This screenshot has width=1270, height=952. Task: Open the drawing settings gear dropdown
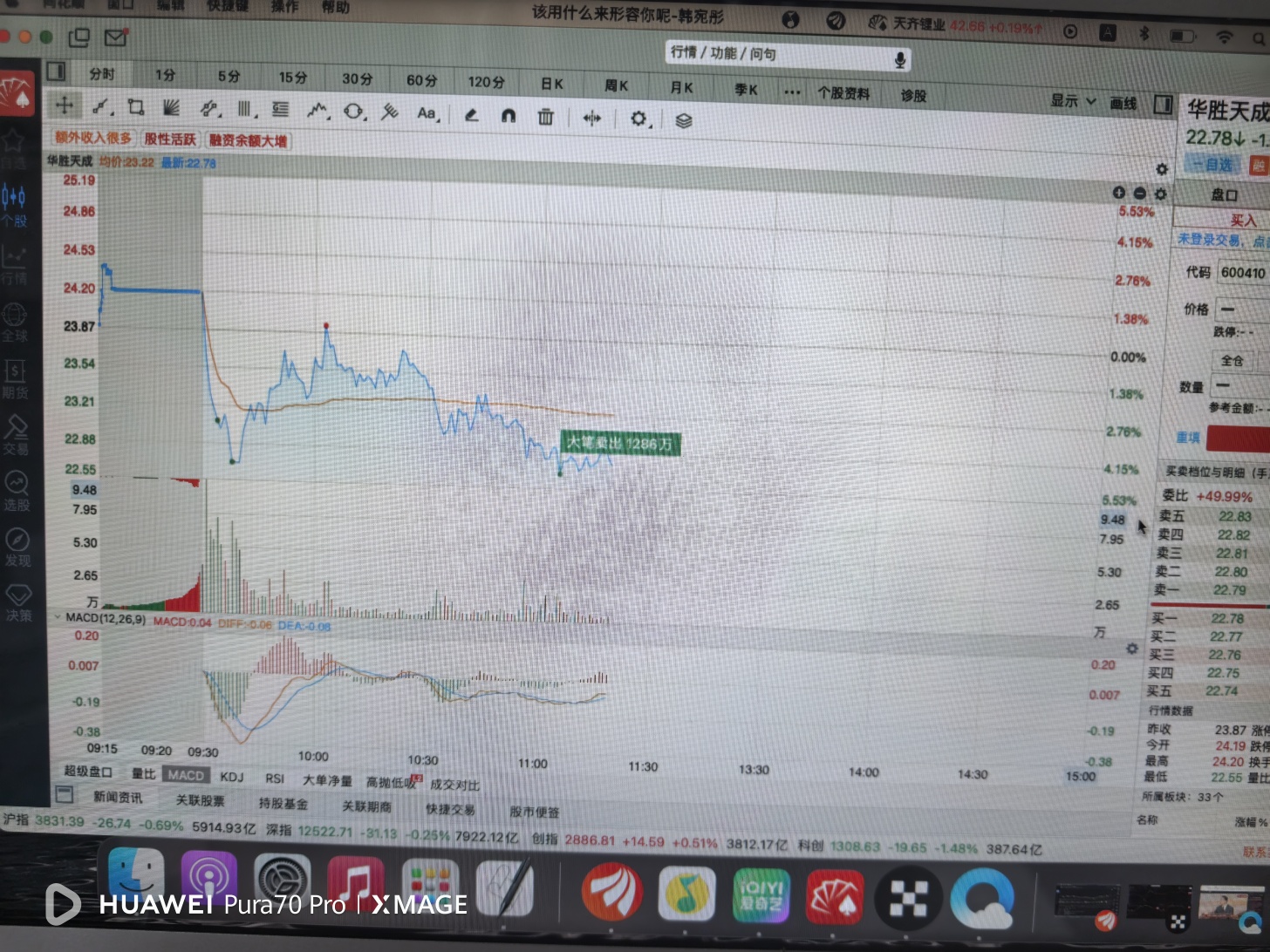(640, 119)
